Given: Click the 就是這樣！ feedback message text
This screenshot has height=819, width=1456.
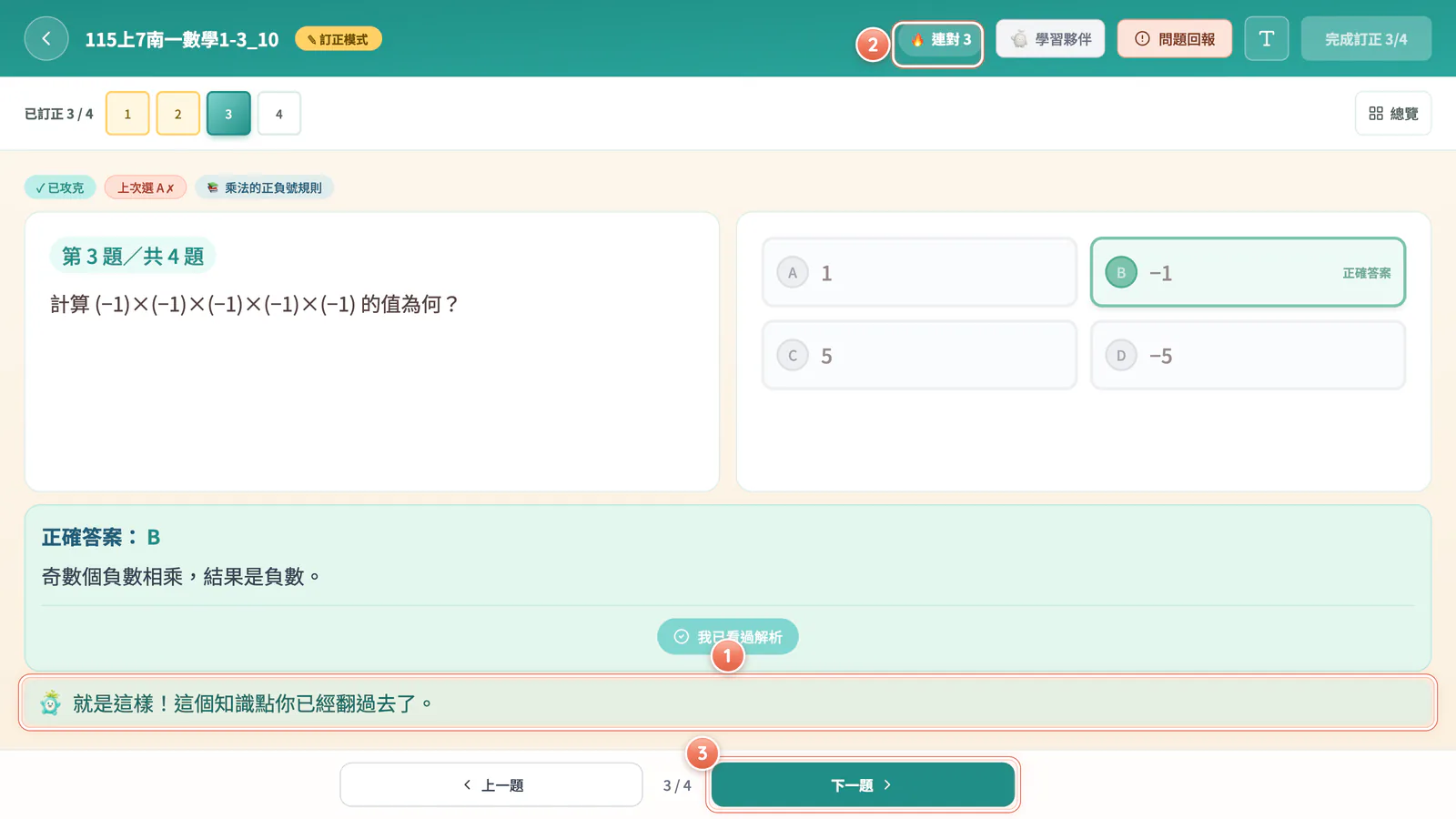Looking at the screenshot, I should (x=253, y=703).
